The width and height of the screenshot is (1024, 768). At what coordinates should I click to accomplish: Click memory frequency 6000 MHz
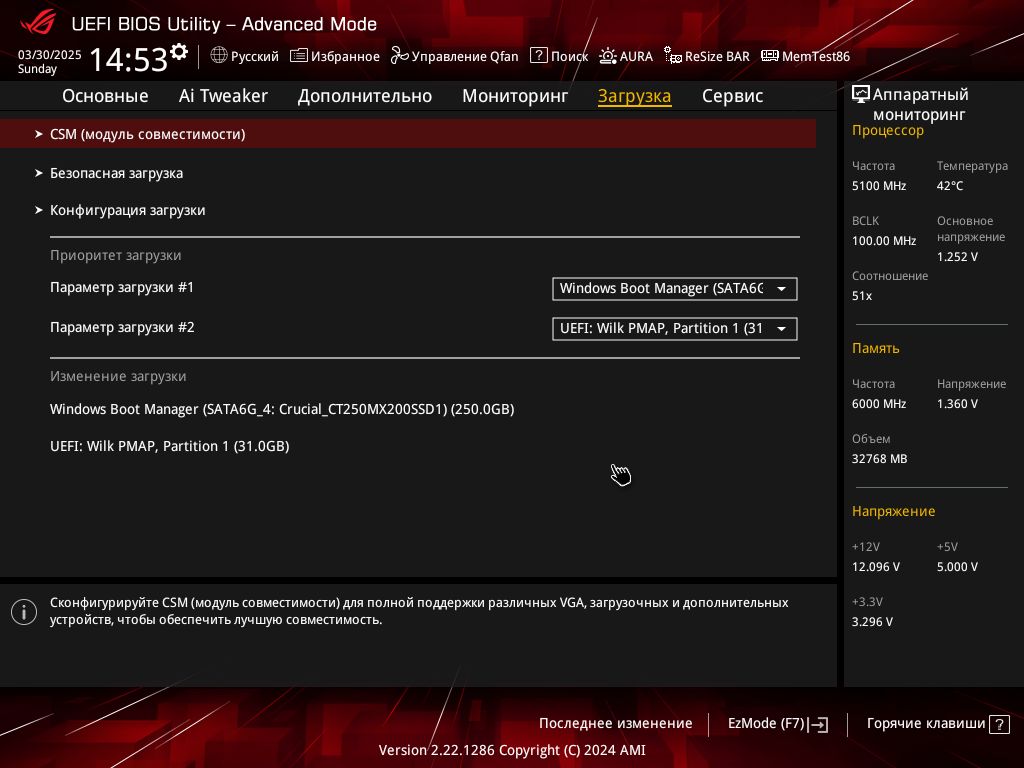[878, 404]
